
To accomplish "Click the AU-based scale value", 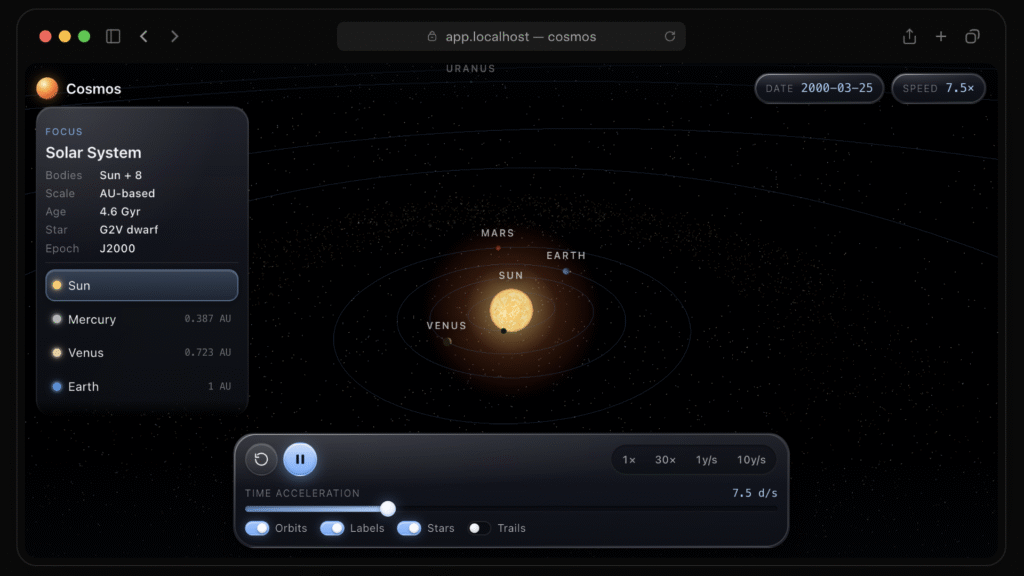I will (x=127, y=193).
